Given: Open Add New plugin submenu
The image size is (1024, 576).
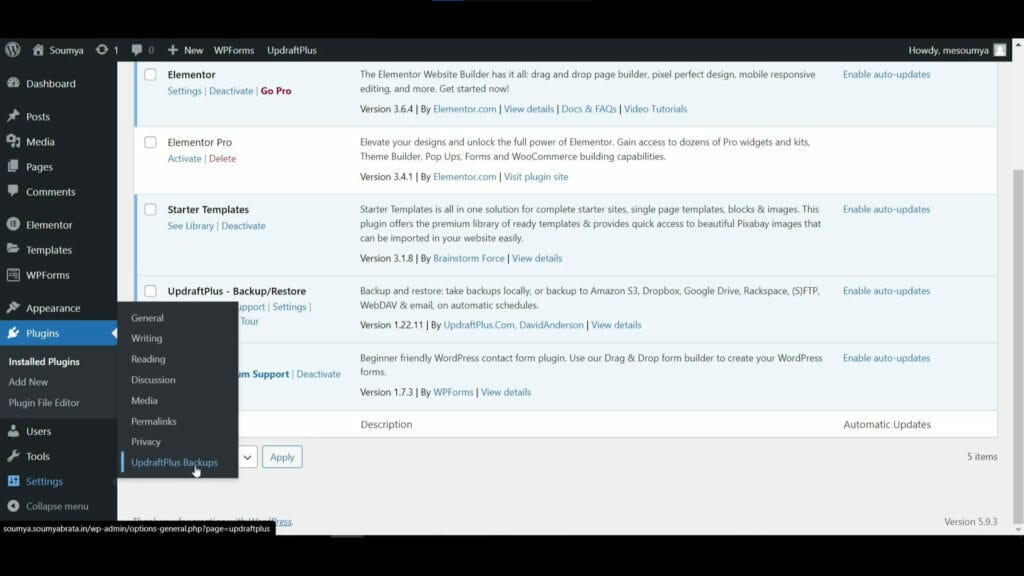Looking at the screenshot, I should point(28,382).
